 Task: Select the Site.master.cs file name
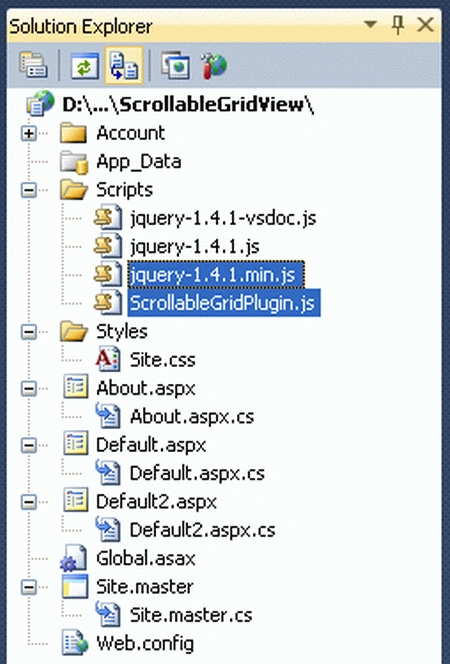click(191, 616)
